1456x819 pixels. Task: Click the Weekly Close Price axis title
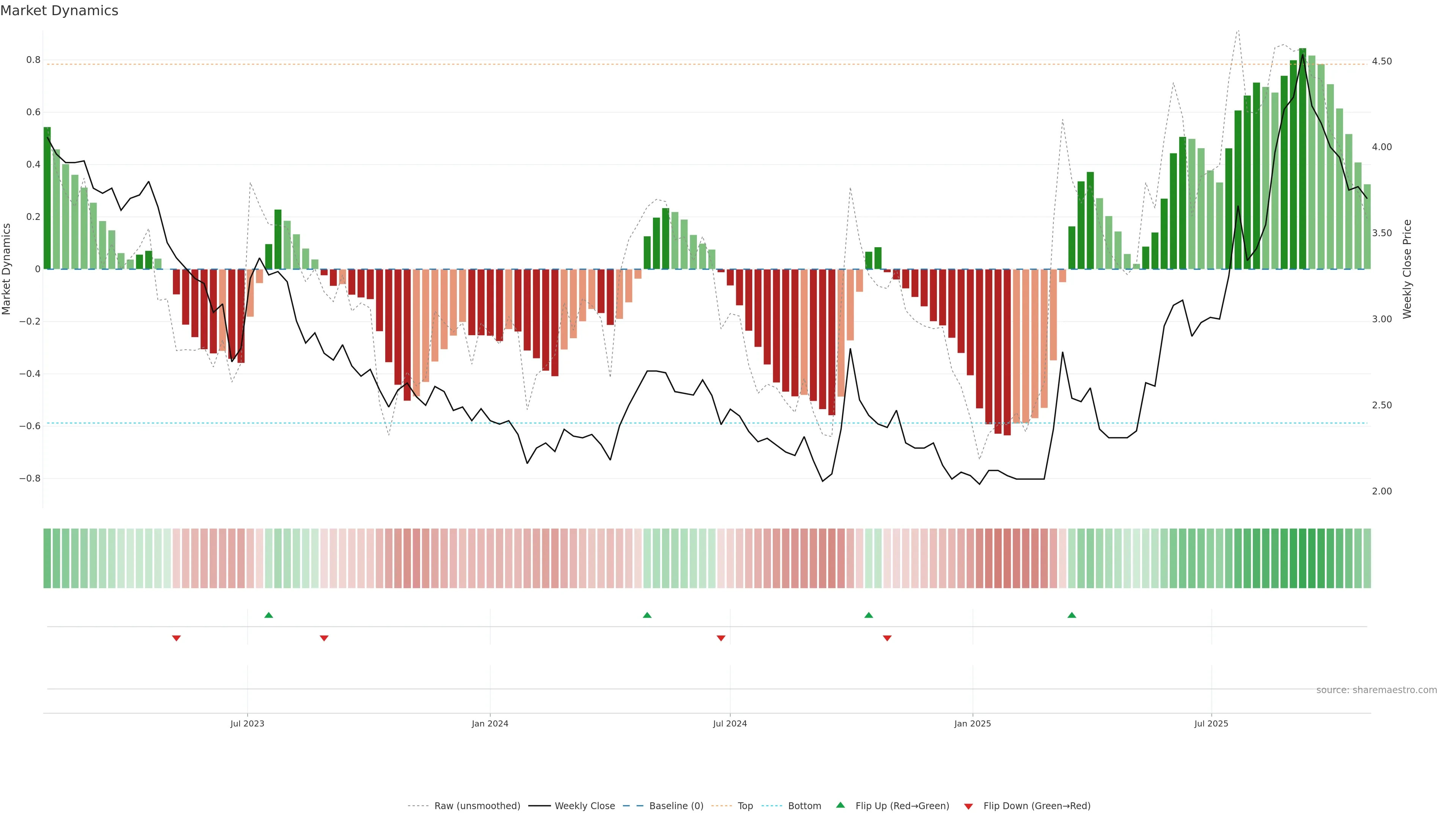click(1407, 269)
